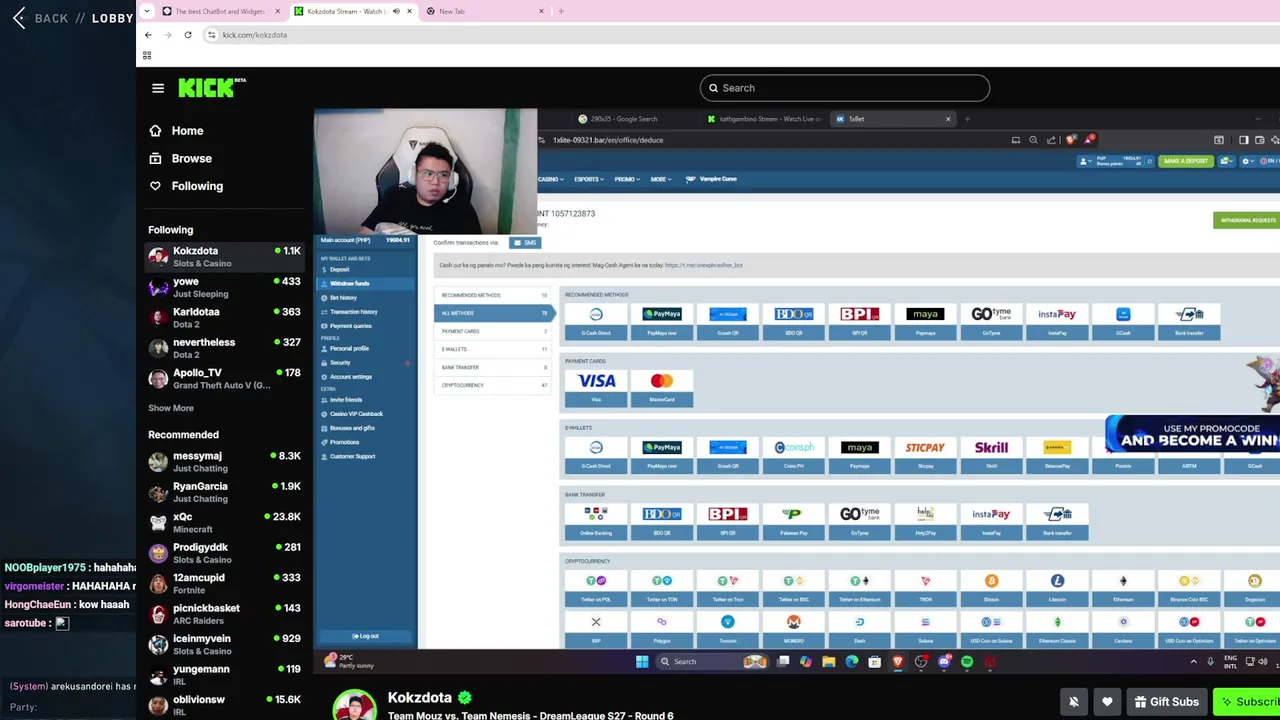The height and width of the screenshot is (720, 1280).
Task: Open 12amcupid recommended channel
Action: [x=224, y=584]
